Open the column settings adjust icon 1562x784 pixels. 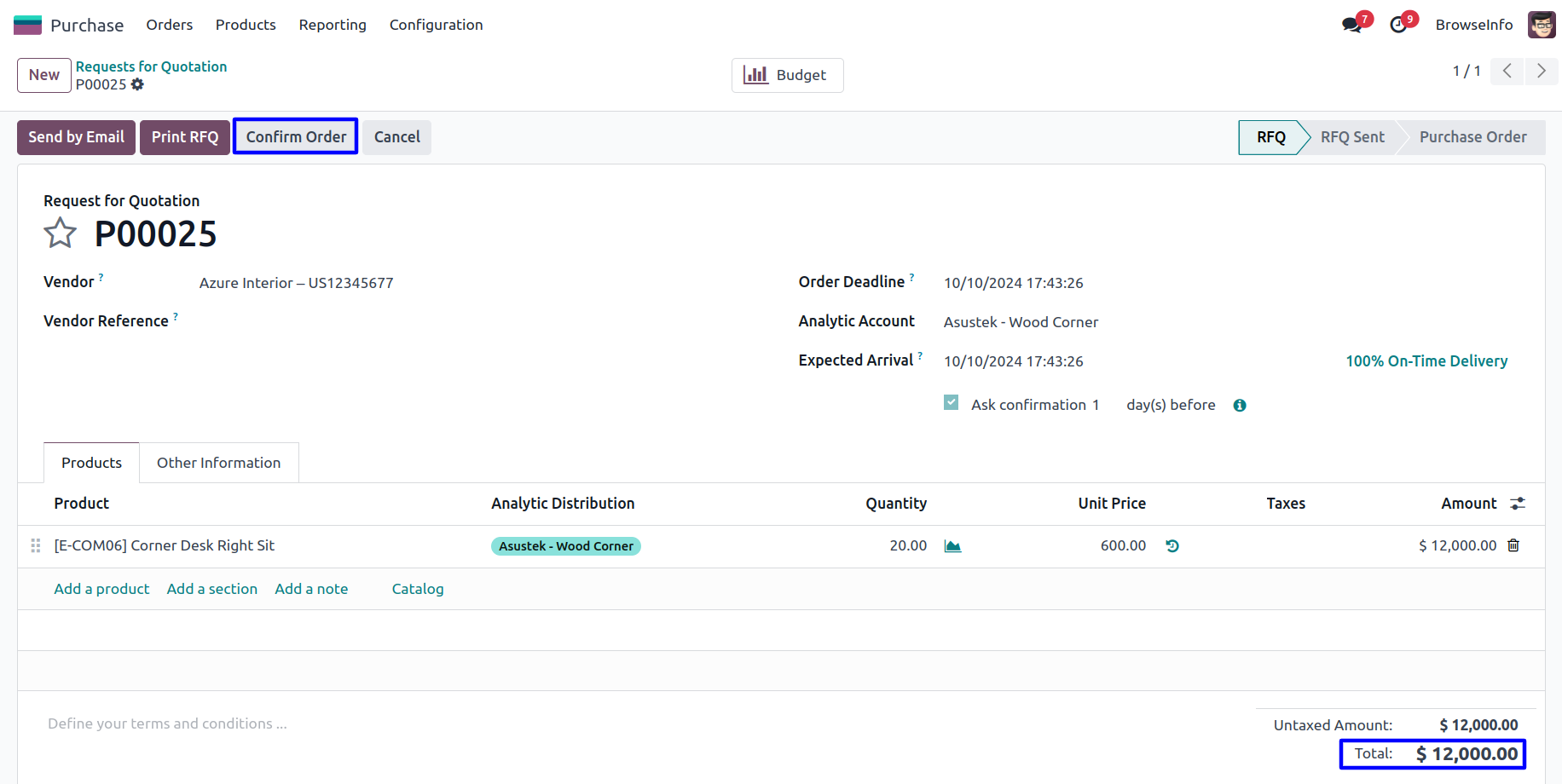click(x=1518, y=504)
